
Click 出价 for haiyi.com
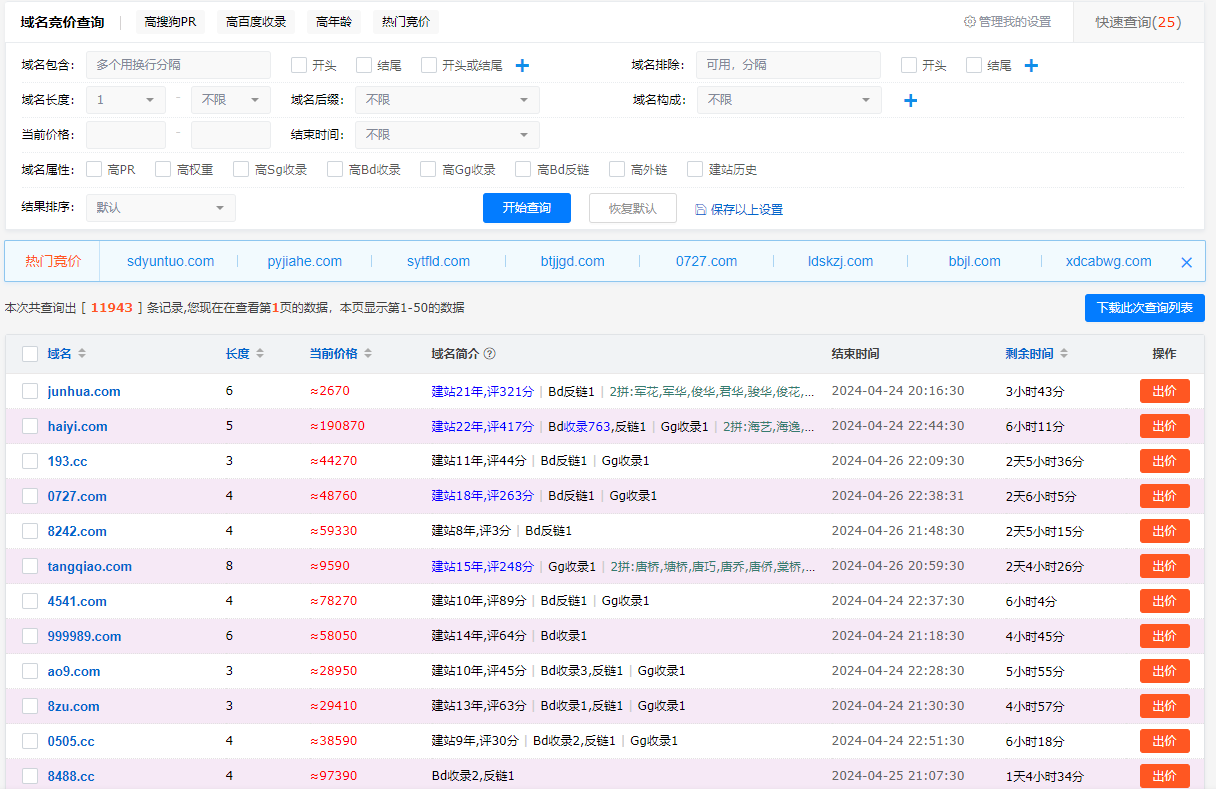[x=1165, y=426]
